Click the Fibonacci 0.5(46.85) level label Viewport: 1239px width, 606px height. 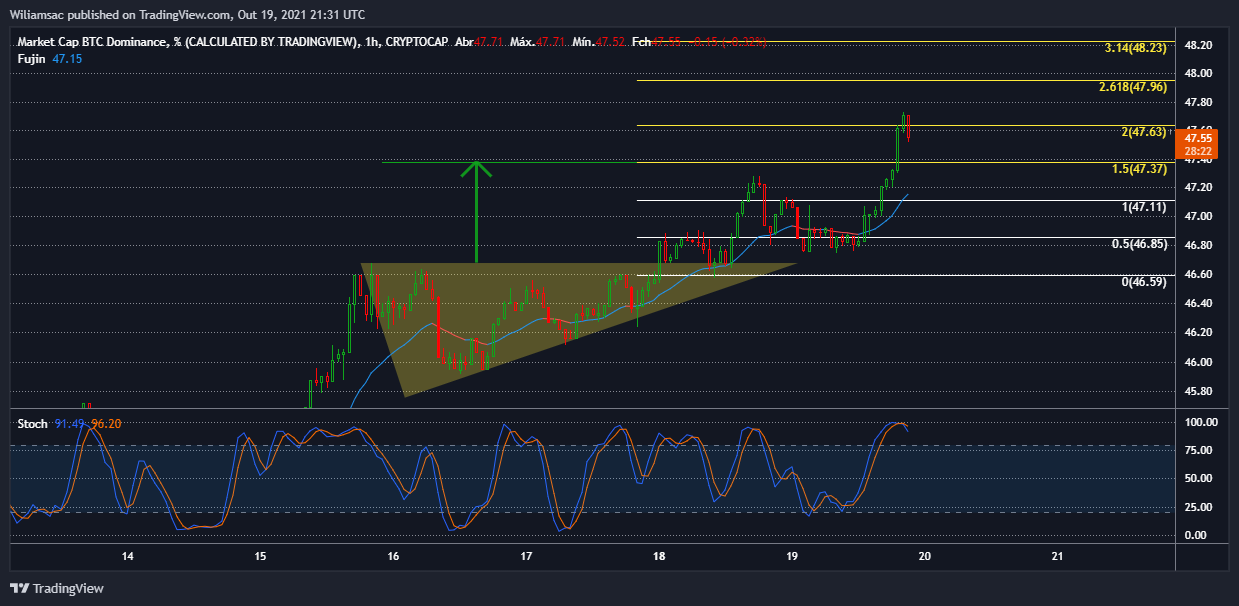coord(1139,244)
